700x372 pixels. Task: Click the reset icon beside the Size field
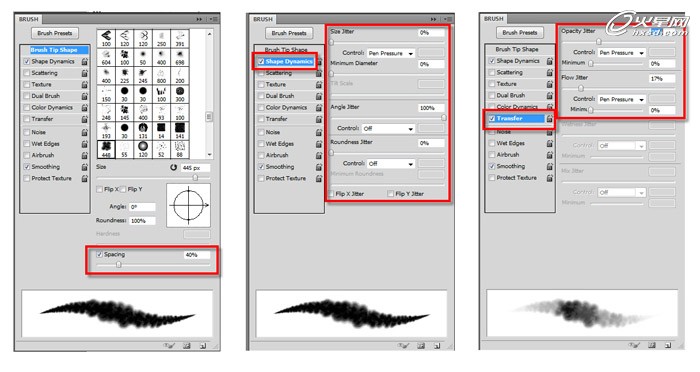(173, 167)
